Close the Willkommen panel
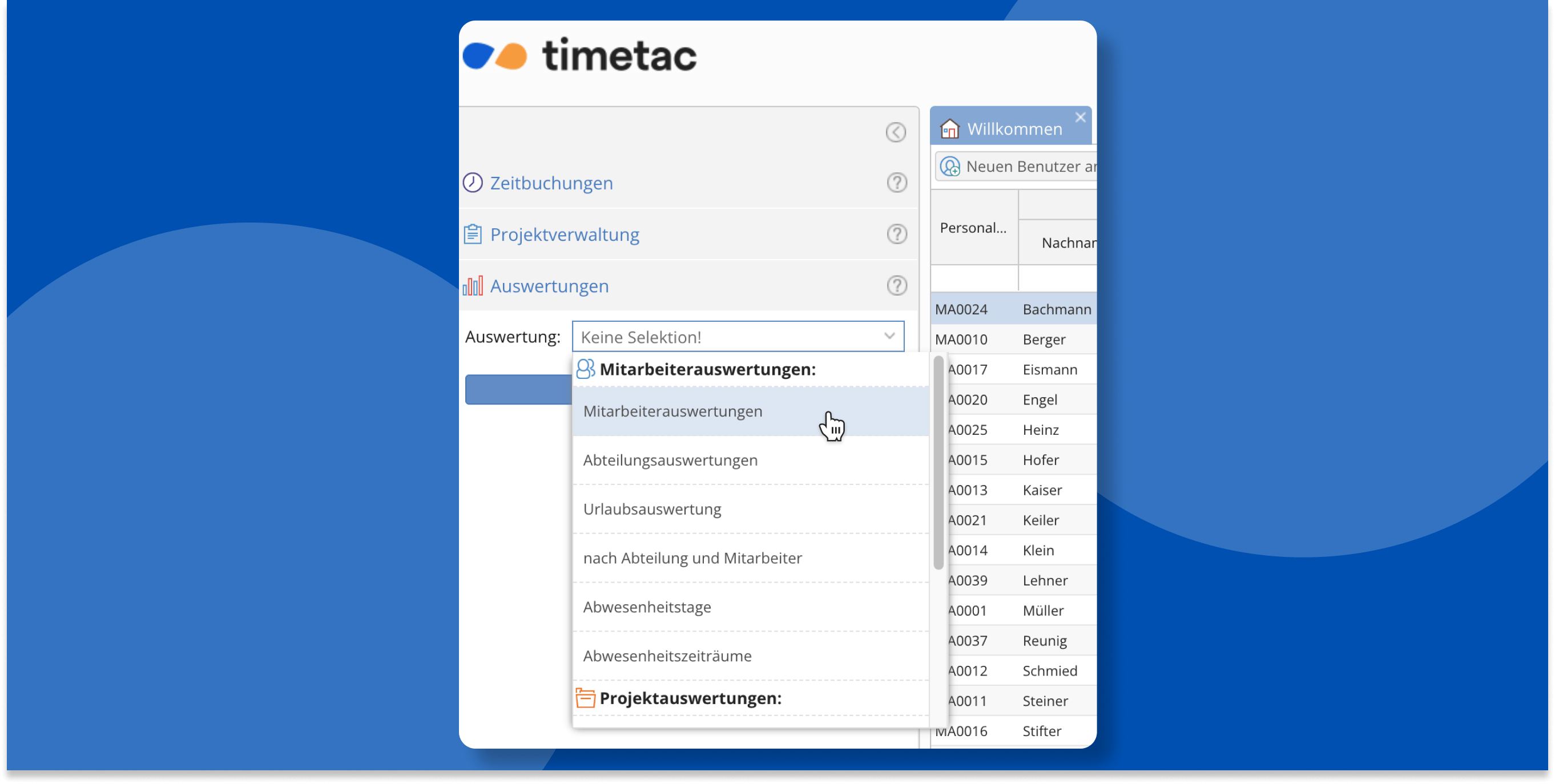 point(1081,117)
